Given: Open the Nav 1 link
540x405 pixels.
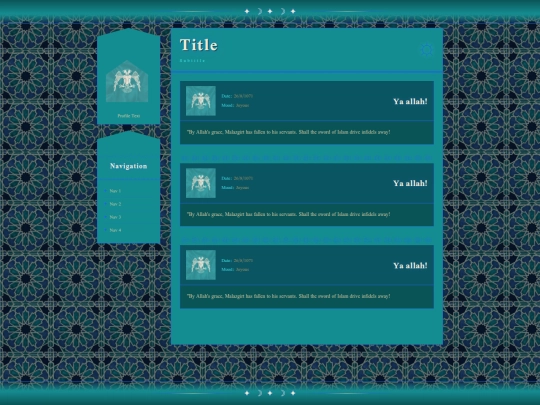Looking at the screenshot, I should tap(115, 191).
